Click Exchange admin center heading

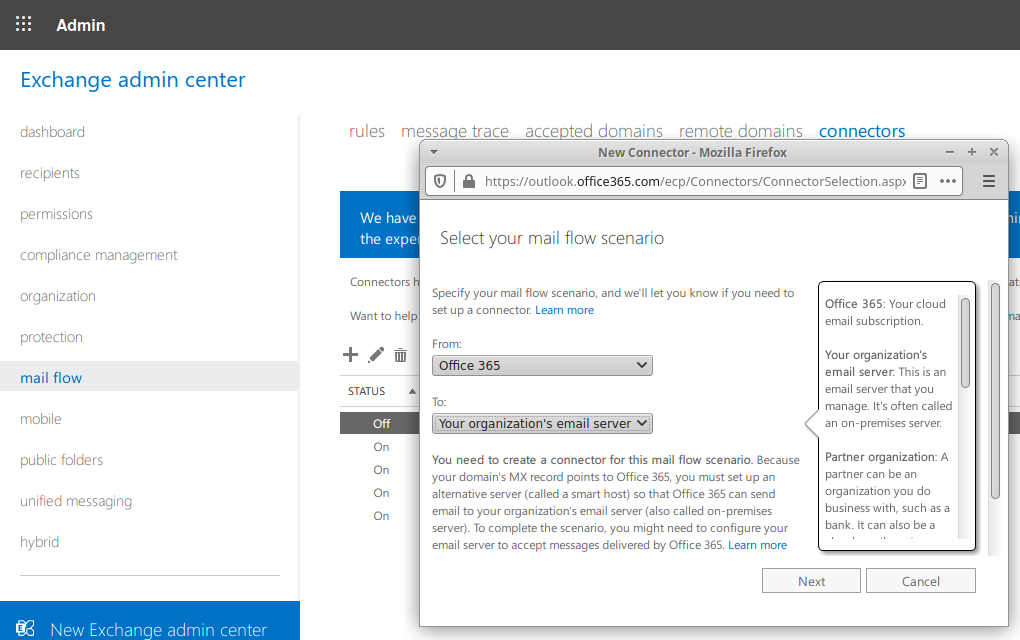pyautogui.click(x=133, y=79)
